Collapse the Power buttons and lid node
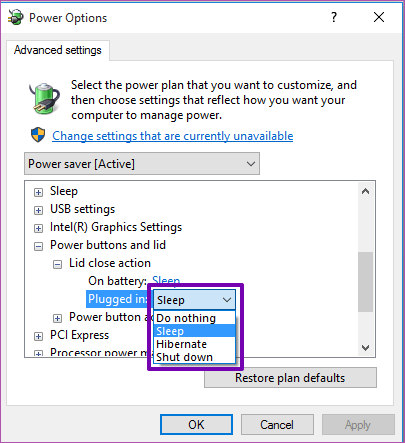 (39, 246)
